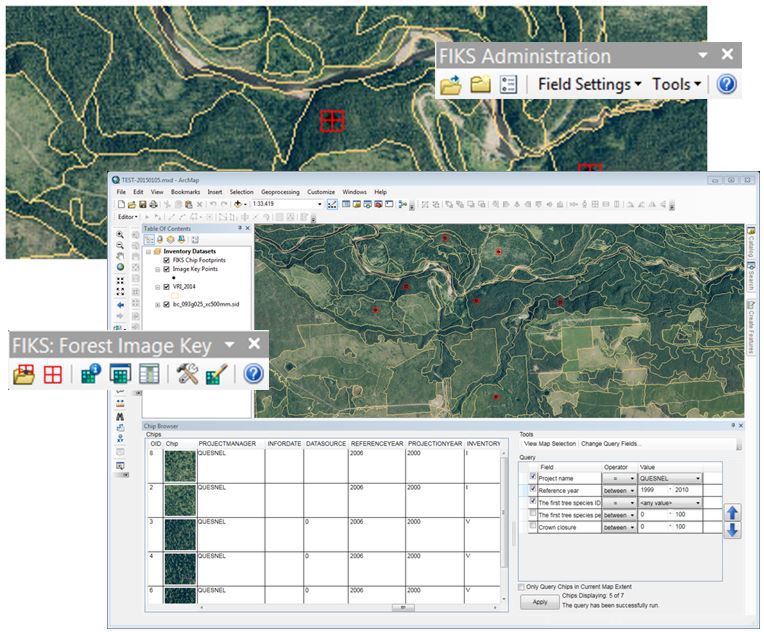
Task: Toggle bc_093g025_xc500mm.sid layer visibility
Action: [x=167, y=305]
